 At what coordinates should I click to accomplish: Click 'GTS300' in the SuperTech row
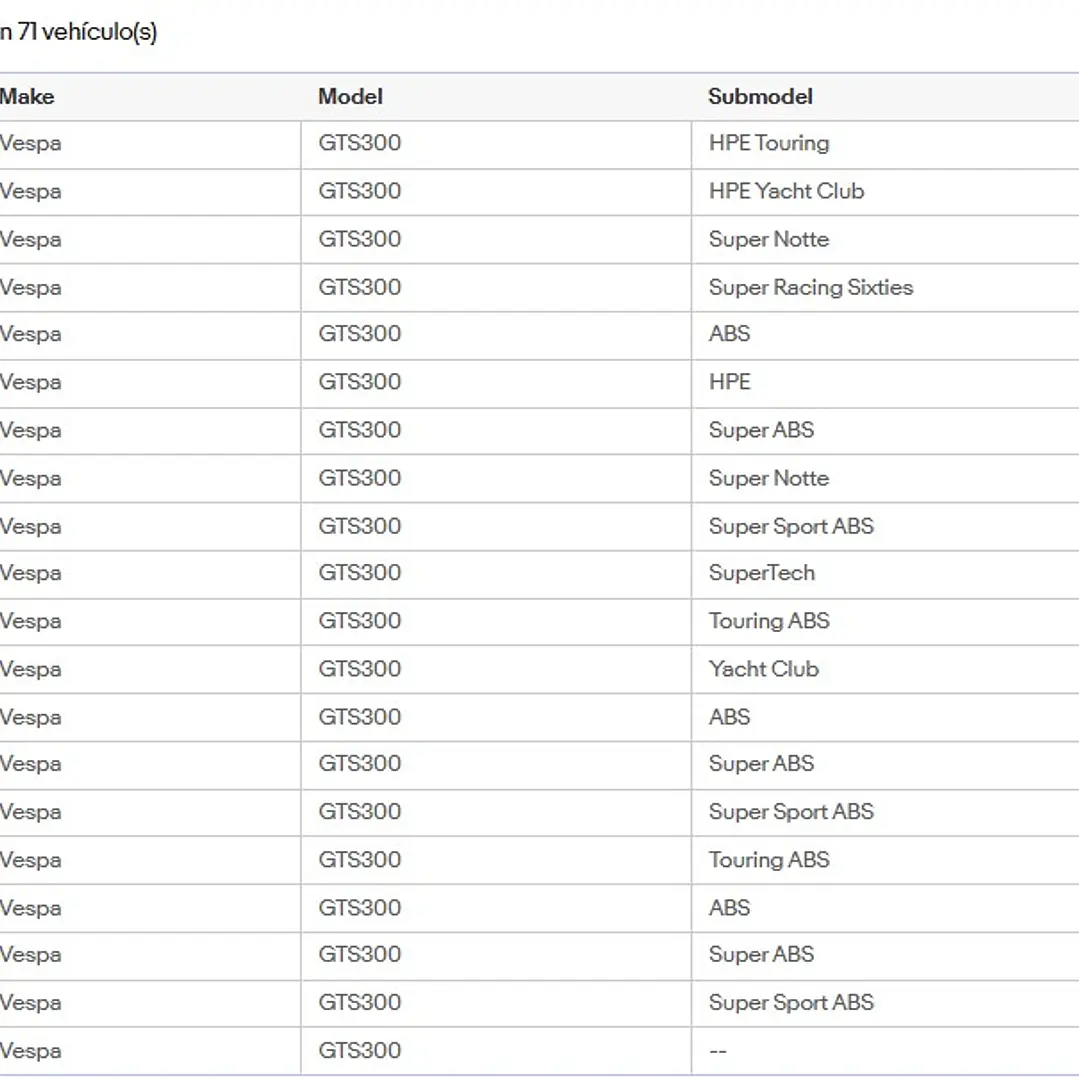coord(359,573)
